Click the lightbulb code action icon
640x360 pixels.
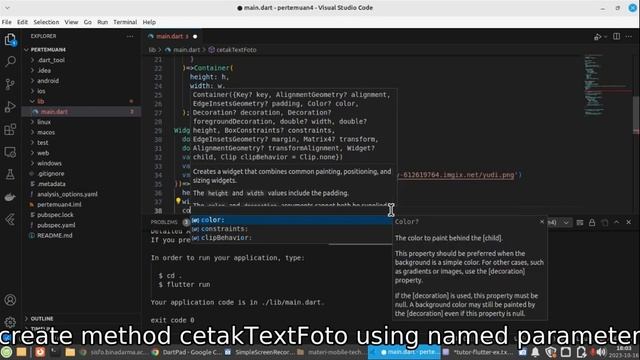(x=178, y=200)
